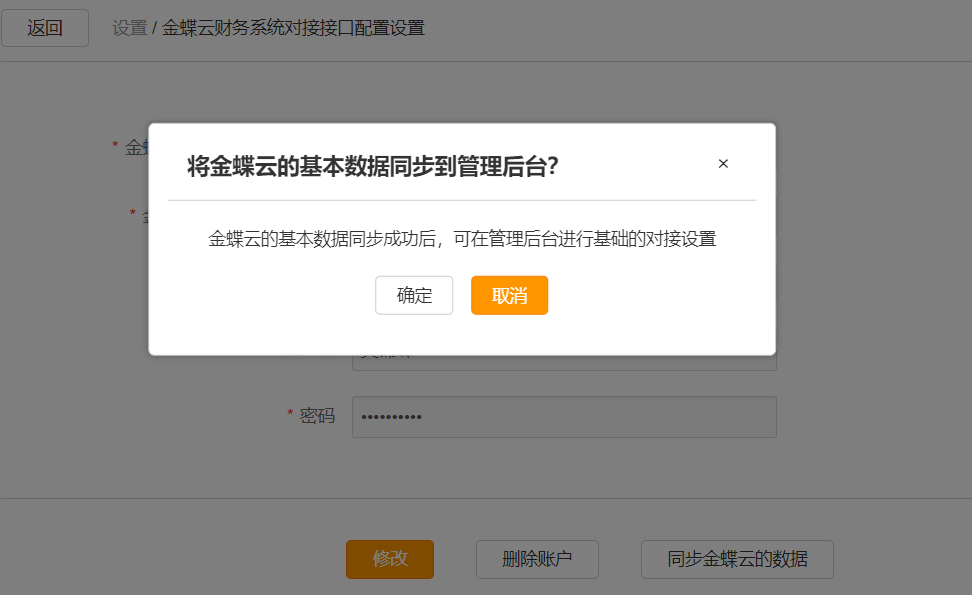Close the sync confirmation dialog
972x595 pixels.
pos(723,164)
